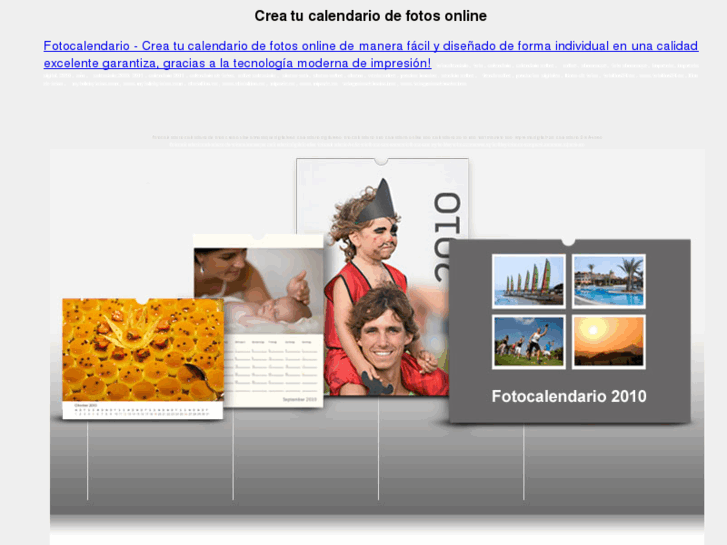Click the people running photo in collage
727x545 pixels.
click(529, 342)
